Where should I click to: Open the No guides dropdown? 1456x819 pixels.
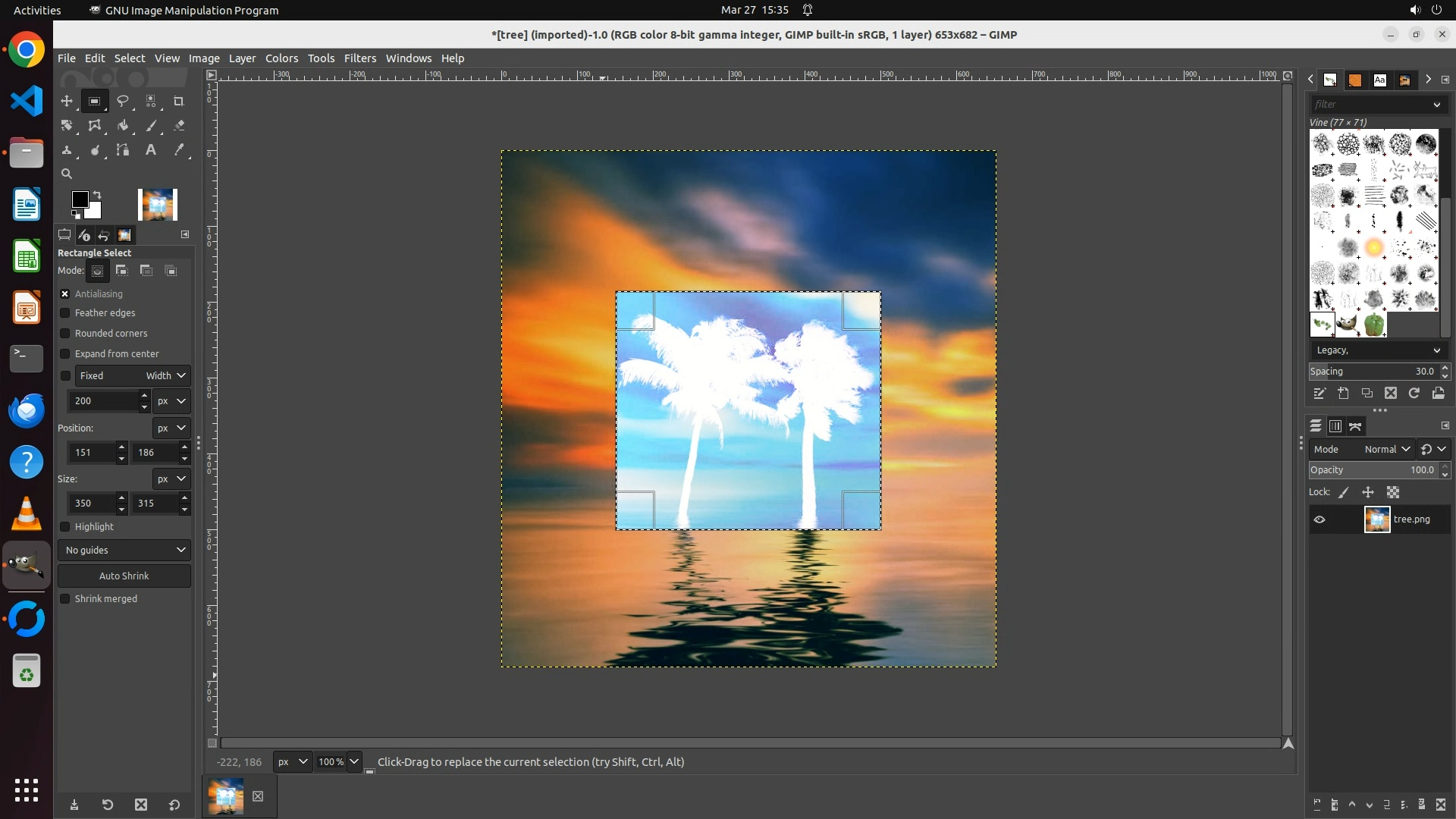coord(124,551)
